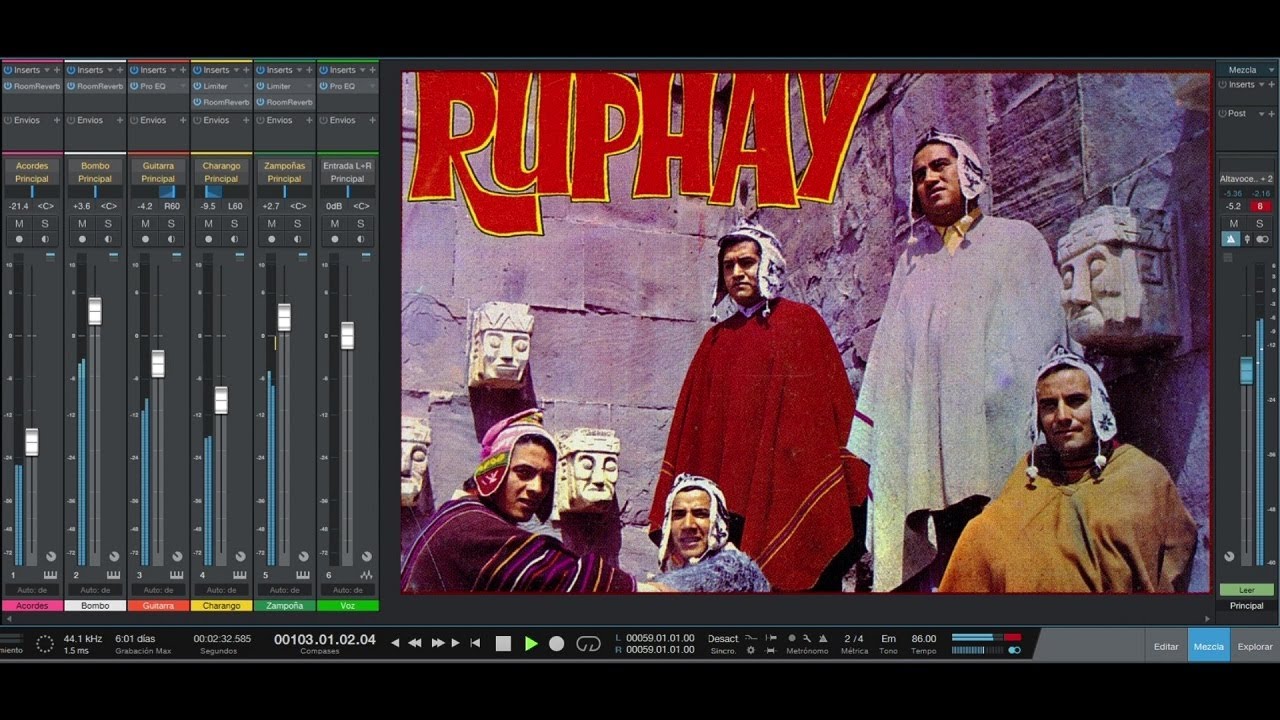Open Limiter dropdown on Charango channel
Viewport: 1280px width, 720px height.
[247, 86]
